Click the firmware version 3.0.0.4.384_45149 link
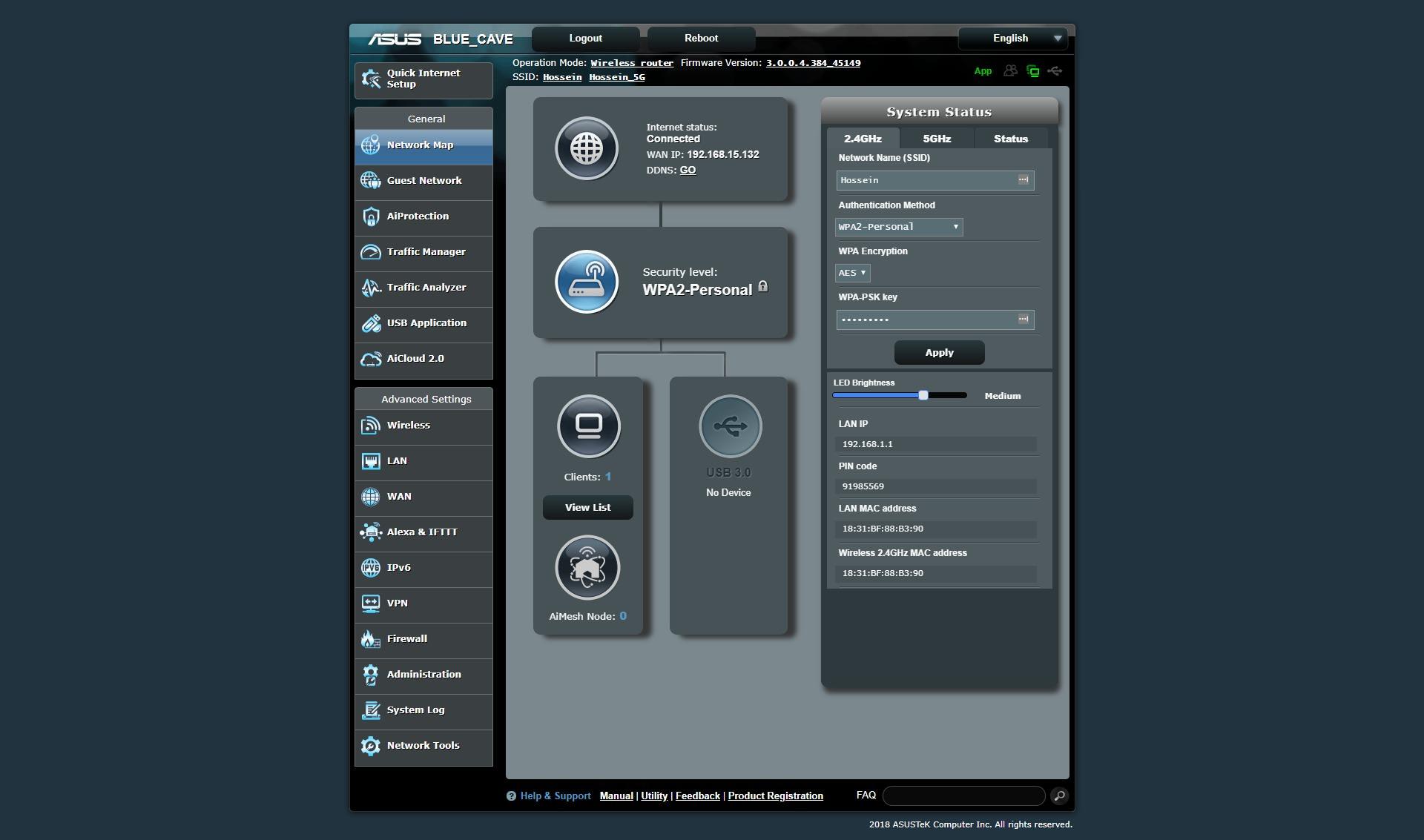Image resolution: width=1424 pixels, height=840 pixels. [x=813, y=63]
